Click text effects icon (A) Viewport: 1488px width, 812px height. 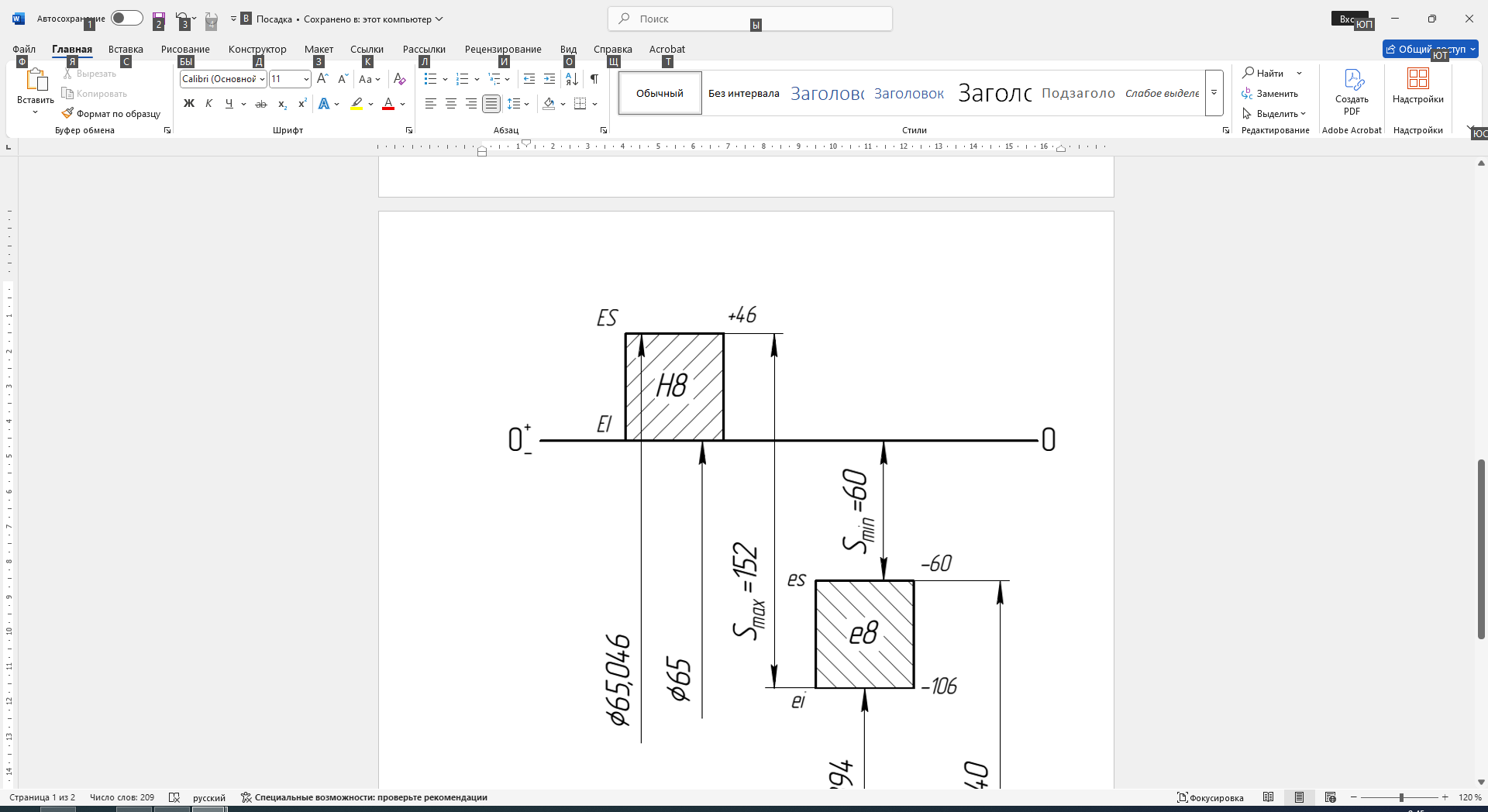(x=324, y=103)
